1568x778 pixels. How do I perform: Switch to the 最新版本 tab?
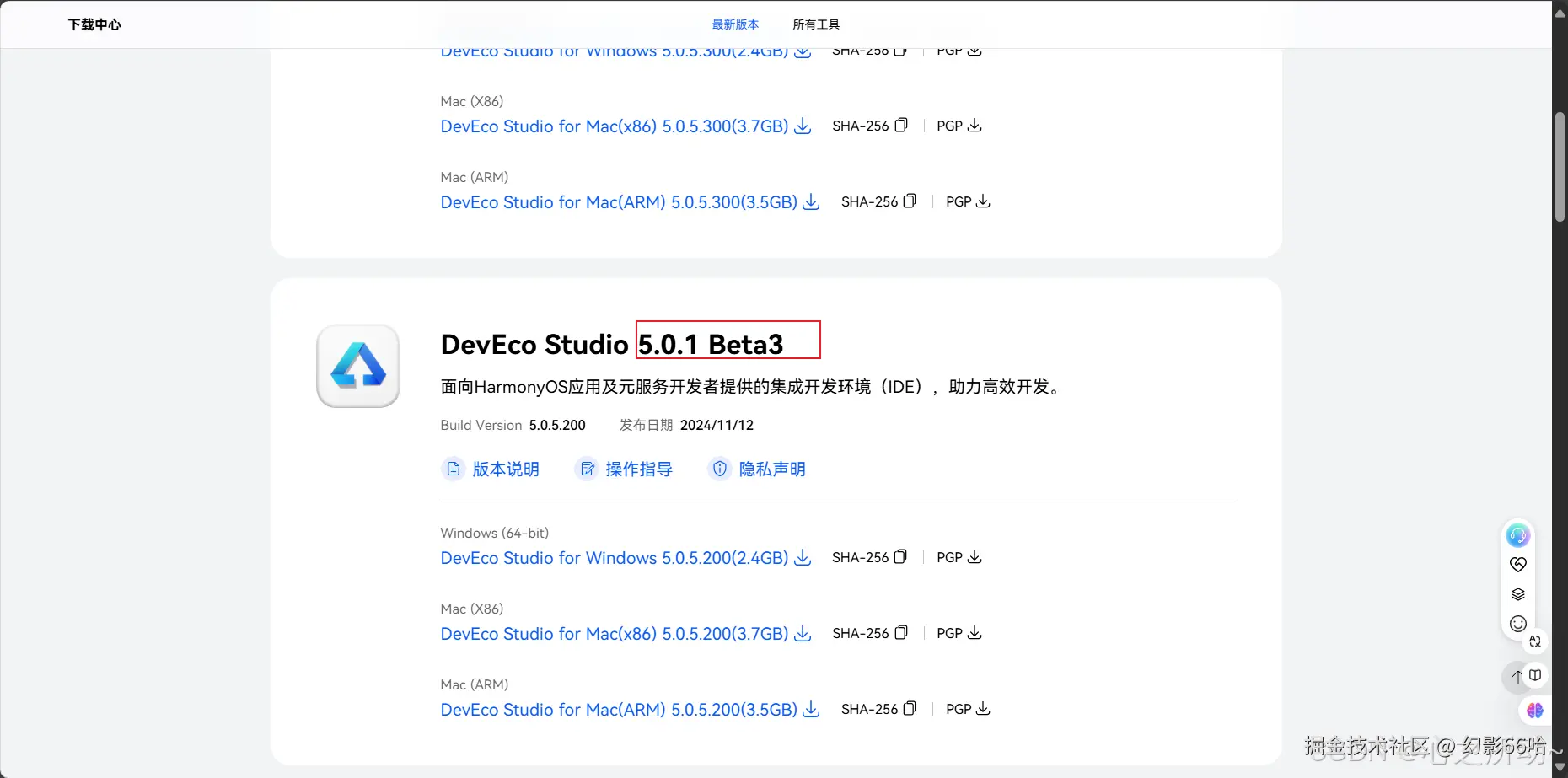(x=735, y=24)
